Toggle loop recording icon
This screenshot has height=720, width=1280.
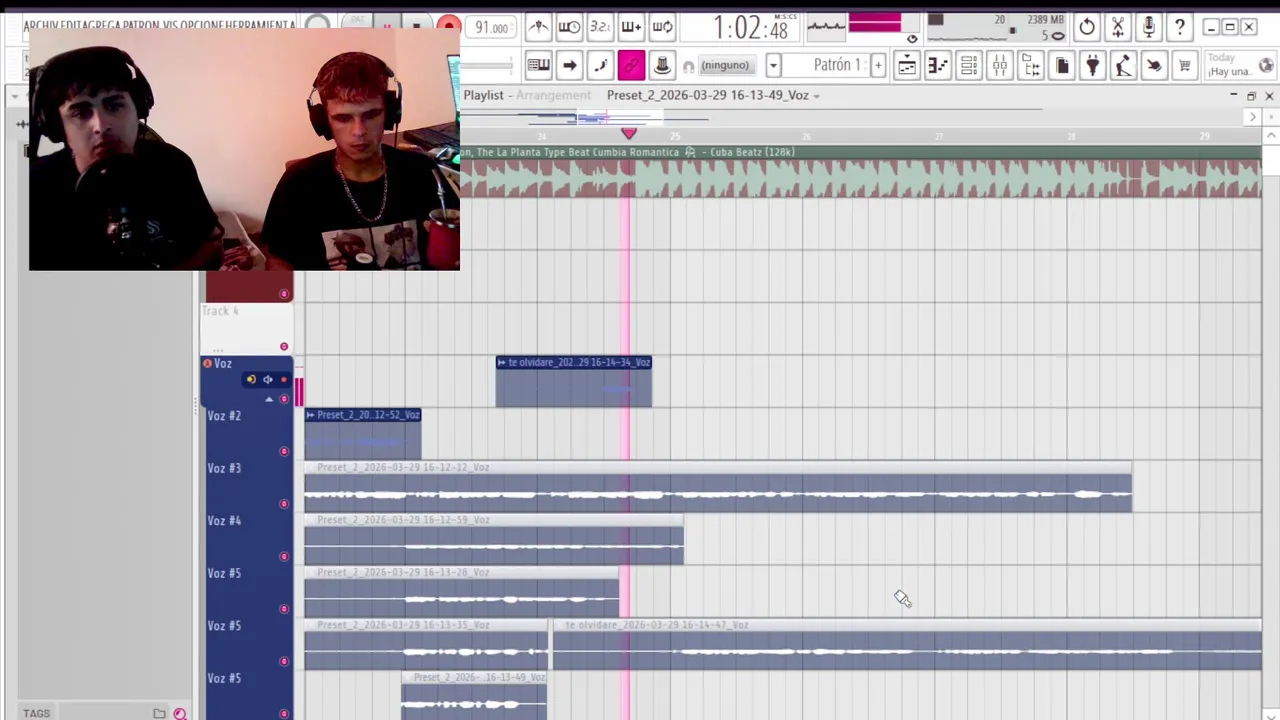pos(662,27)
